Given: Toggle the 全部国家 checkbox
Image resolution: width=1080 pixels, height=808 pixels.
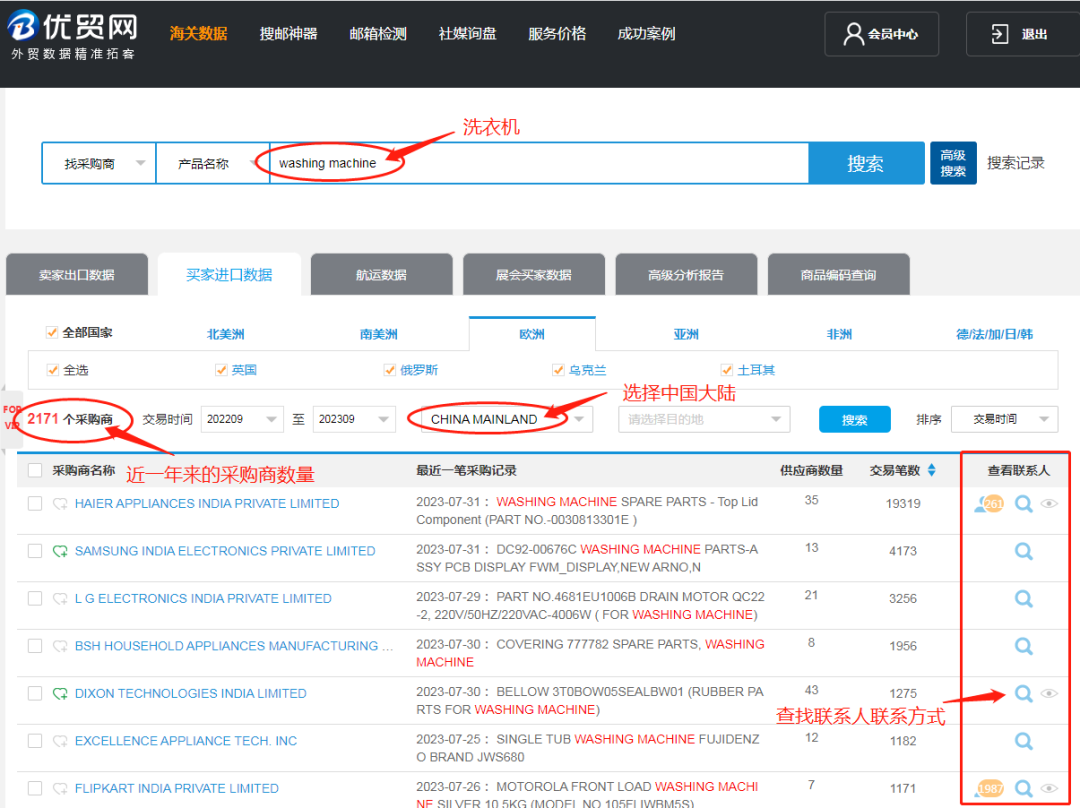Looking at the screenshot, I should coord(52,333).
